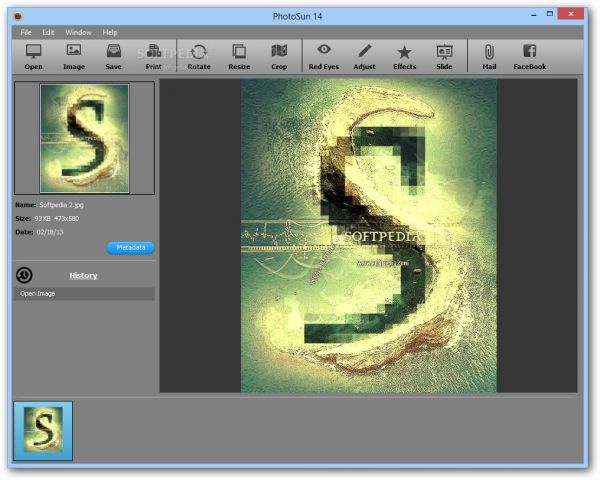
Task: Maximize the PhotoSun window
Action: point(550,14)
